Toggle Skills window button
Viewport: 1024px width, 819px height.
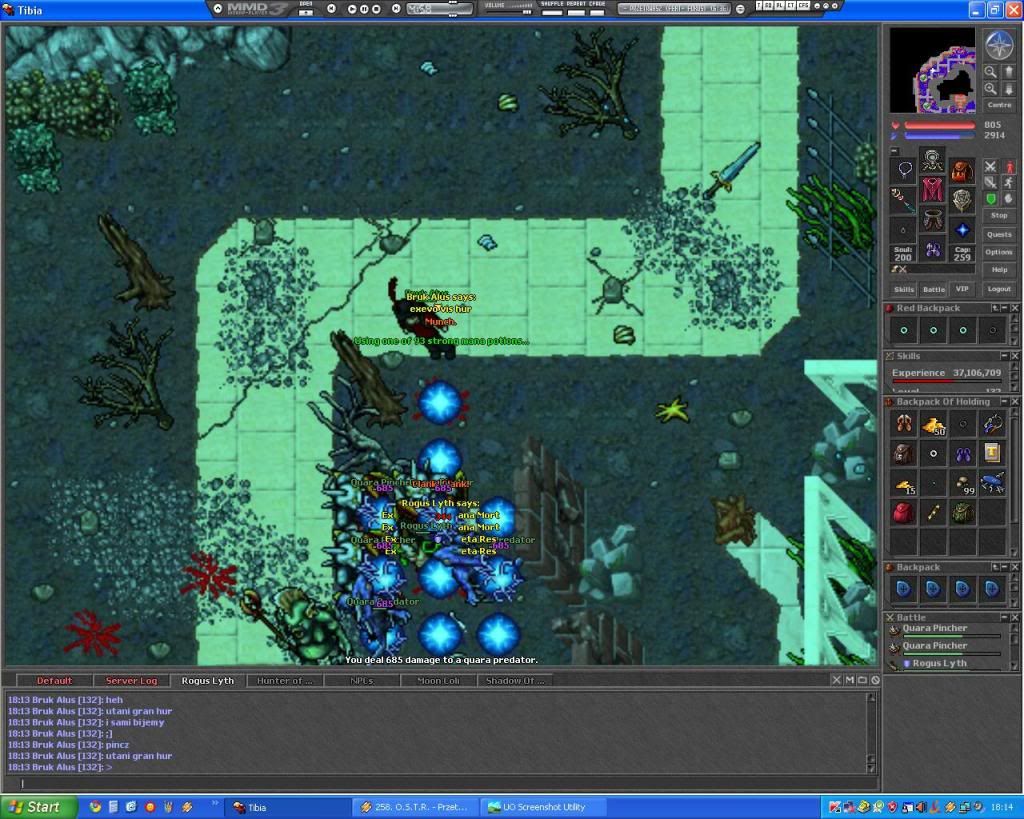point(904,289)
